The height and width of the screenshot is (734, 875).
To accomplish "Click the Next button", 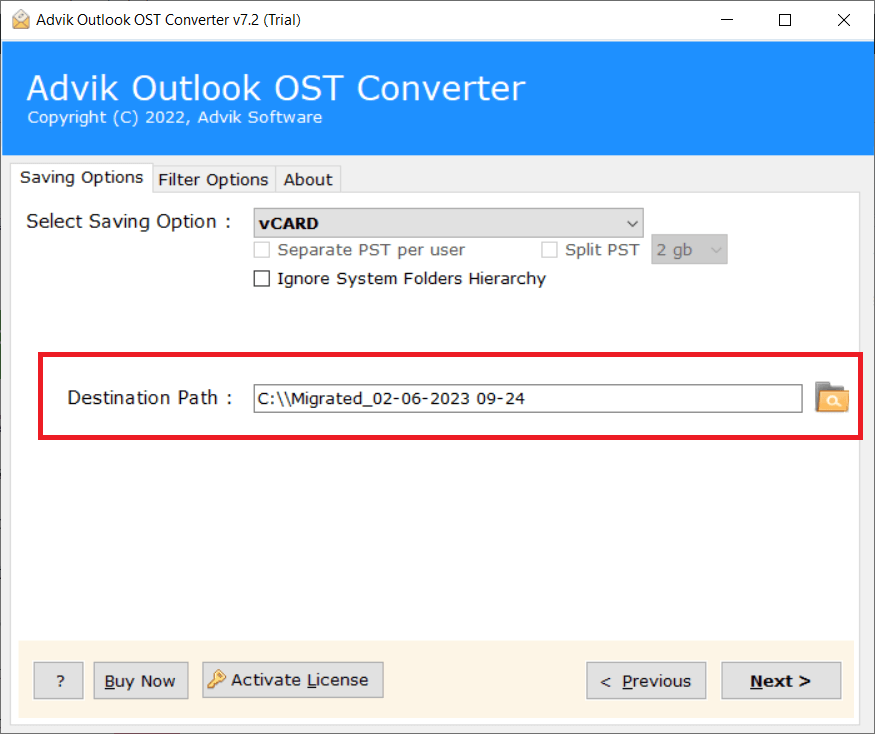I will (781, 680).
